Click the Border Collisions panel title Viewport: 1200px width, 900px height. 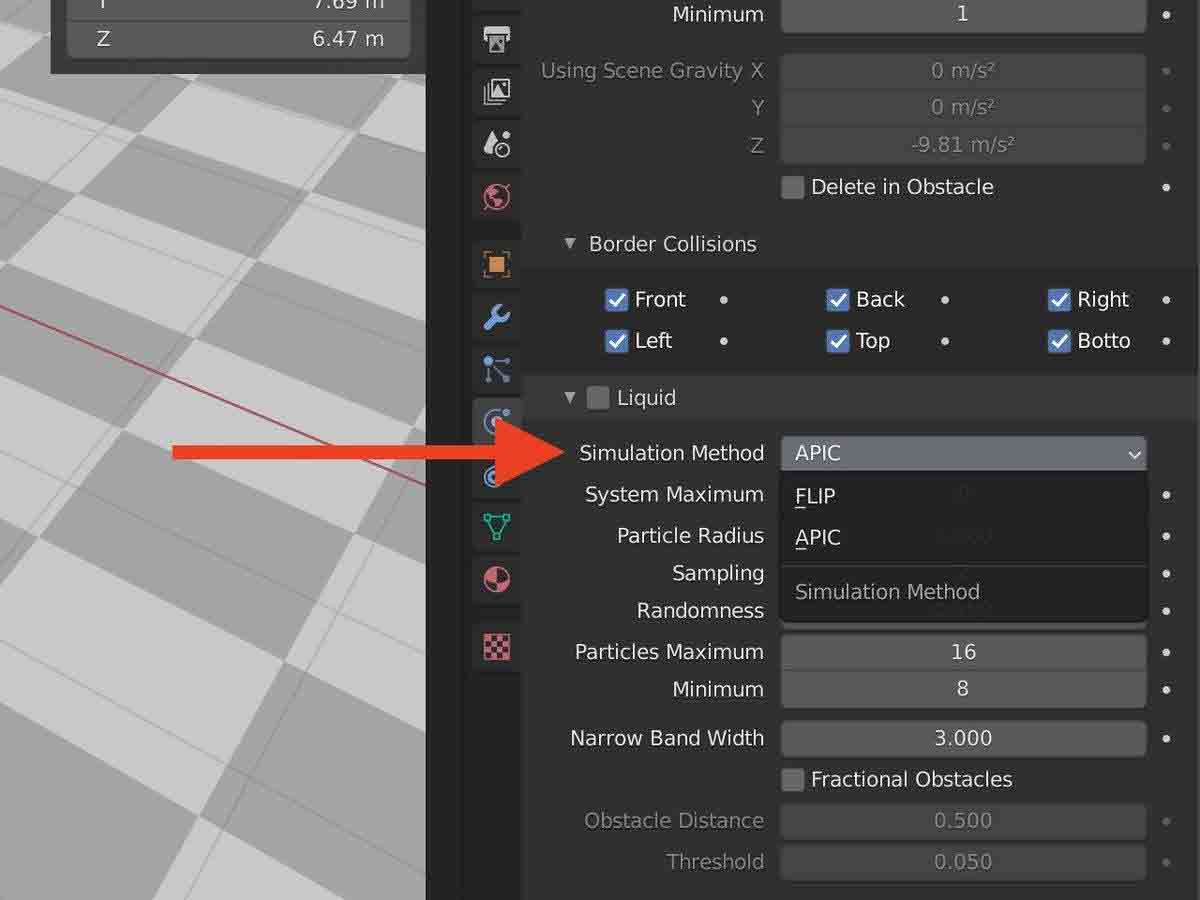pos(673,244)
